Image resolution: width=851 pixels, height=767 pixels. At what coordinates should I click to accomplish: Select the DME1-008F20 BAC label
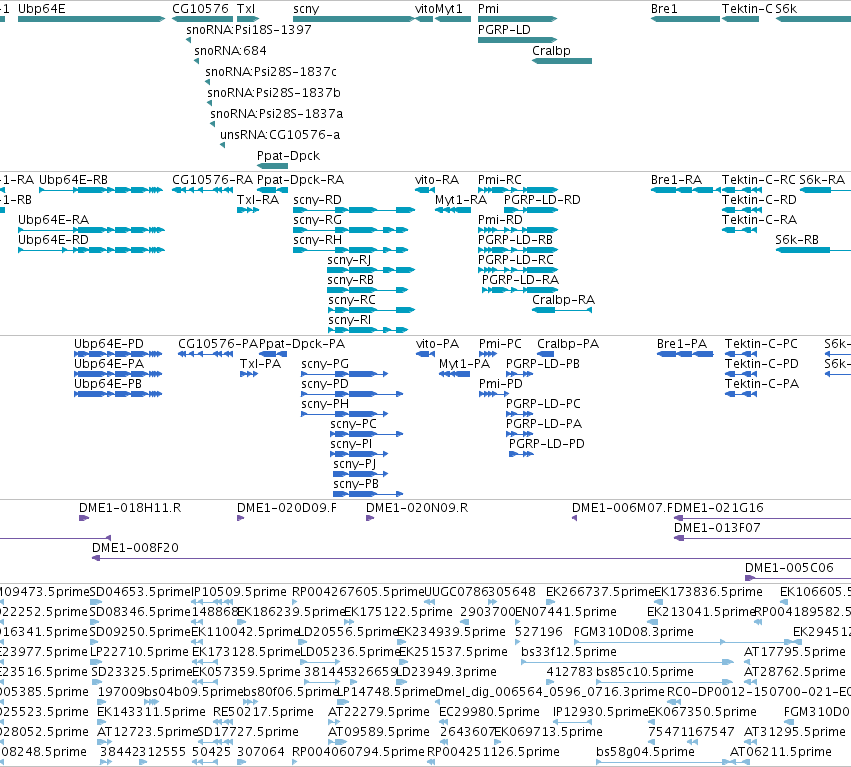135,548
